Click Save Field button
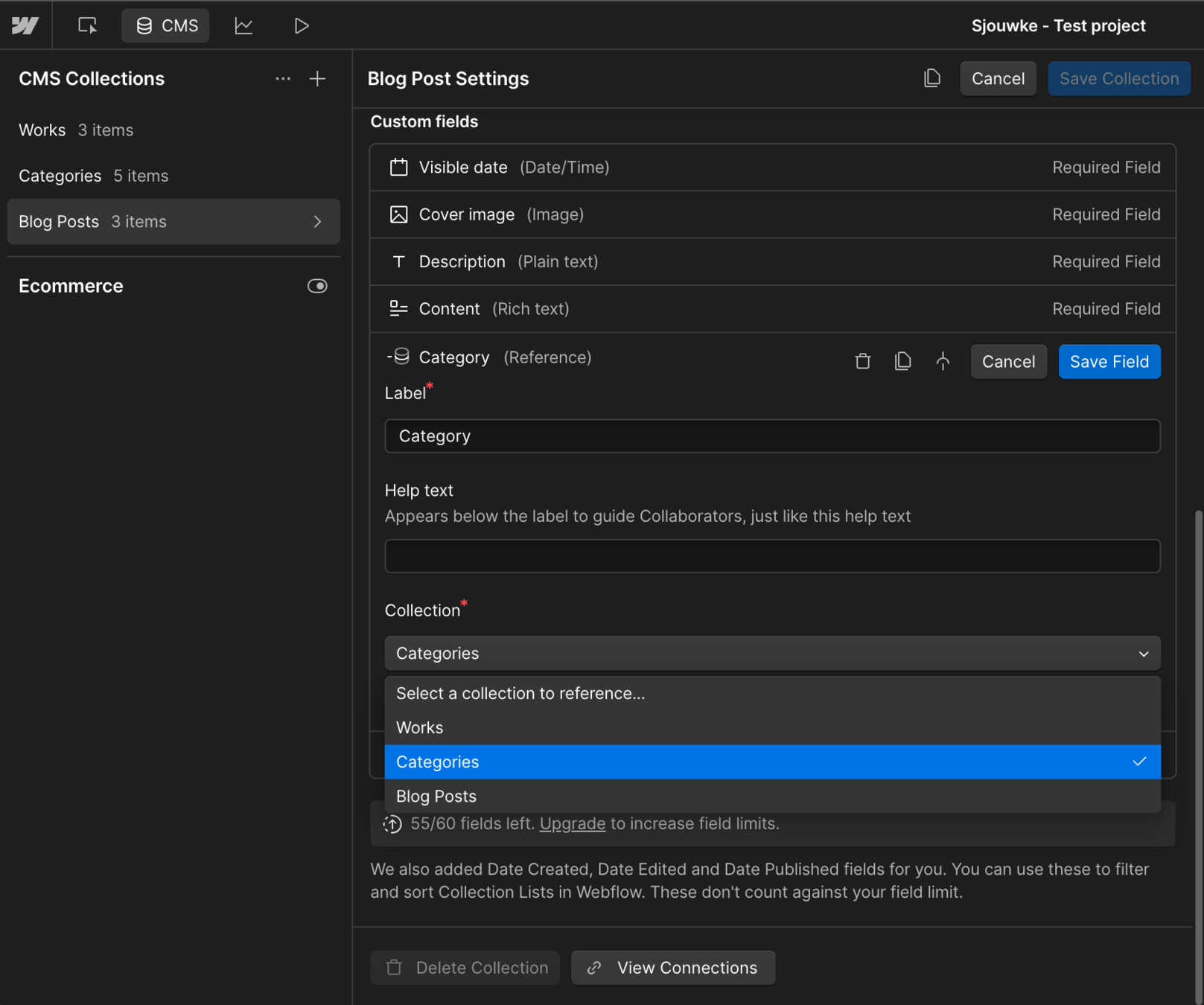The image size is (1204, 1005). point(1109,362)
